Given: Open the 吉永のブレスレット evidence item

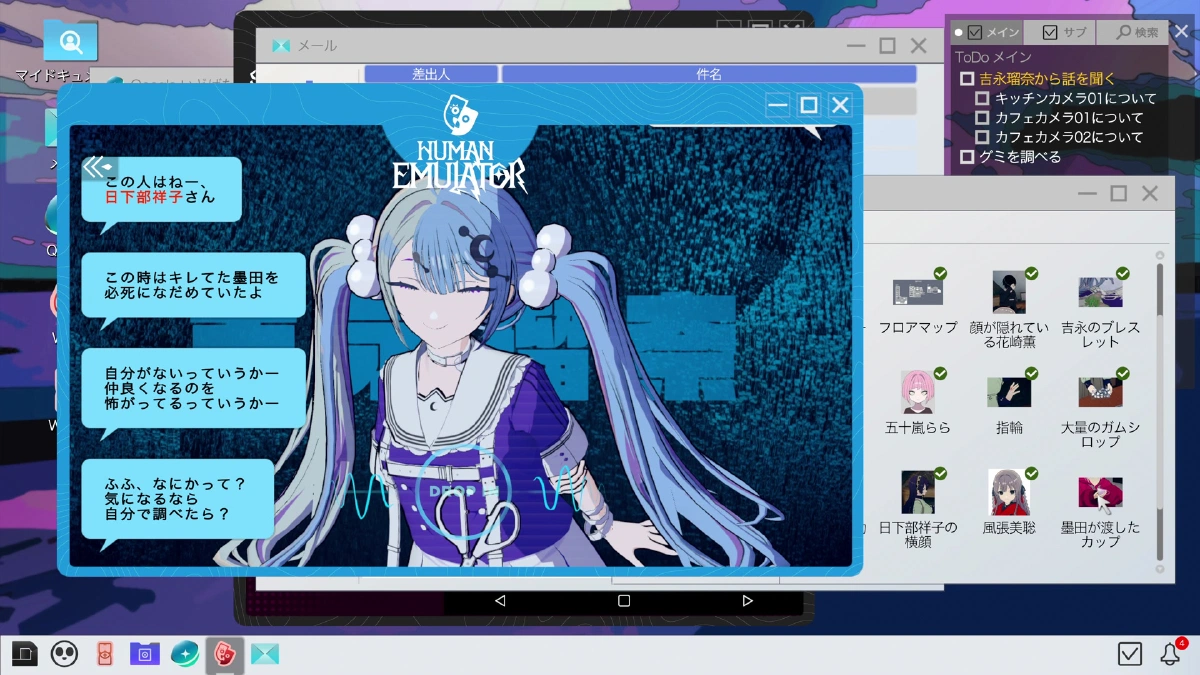Looking at the screenshot, I should point(1100,309).
